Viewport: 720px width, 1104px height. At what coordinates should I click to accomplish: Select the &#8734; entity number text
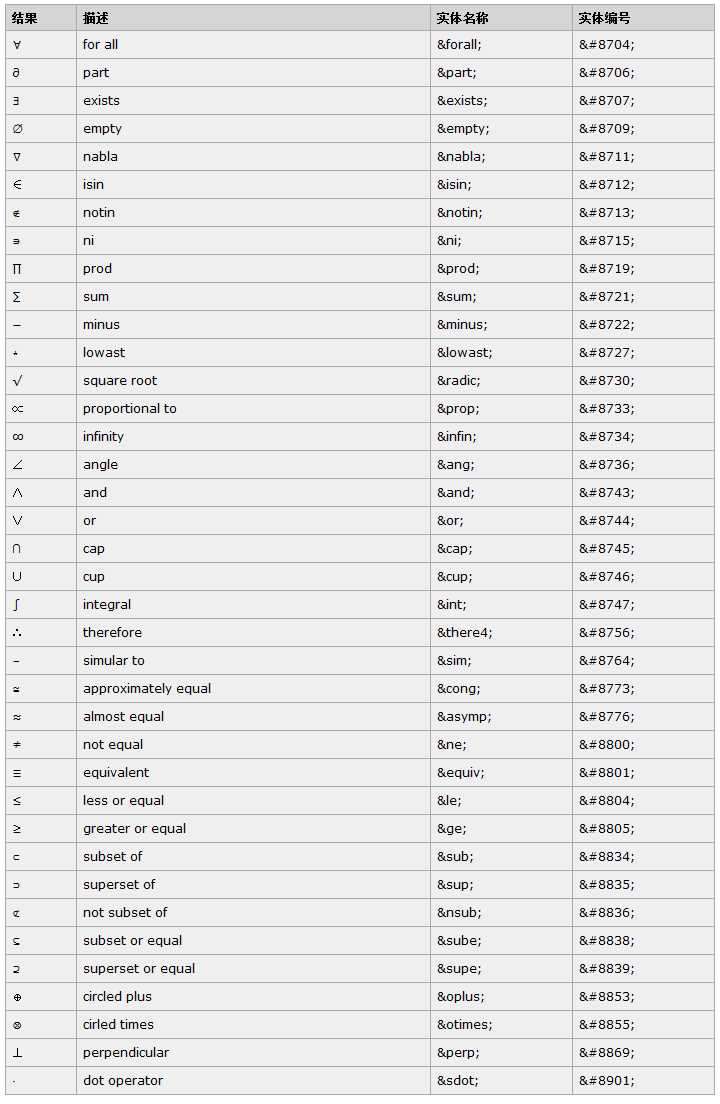pyautogui.click(x=606, y=437)
